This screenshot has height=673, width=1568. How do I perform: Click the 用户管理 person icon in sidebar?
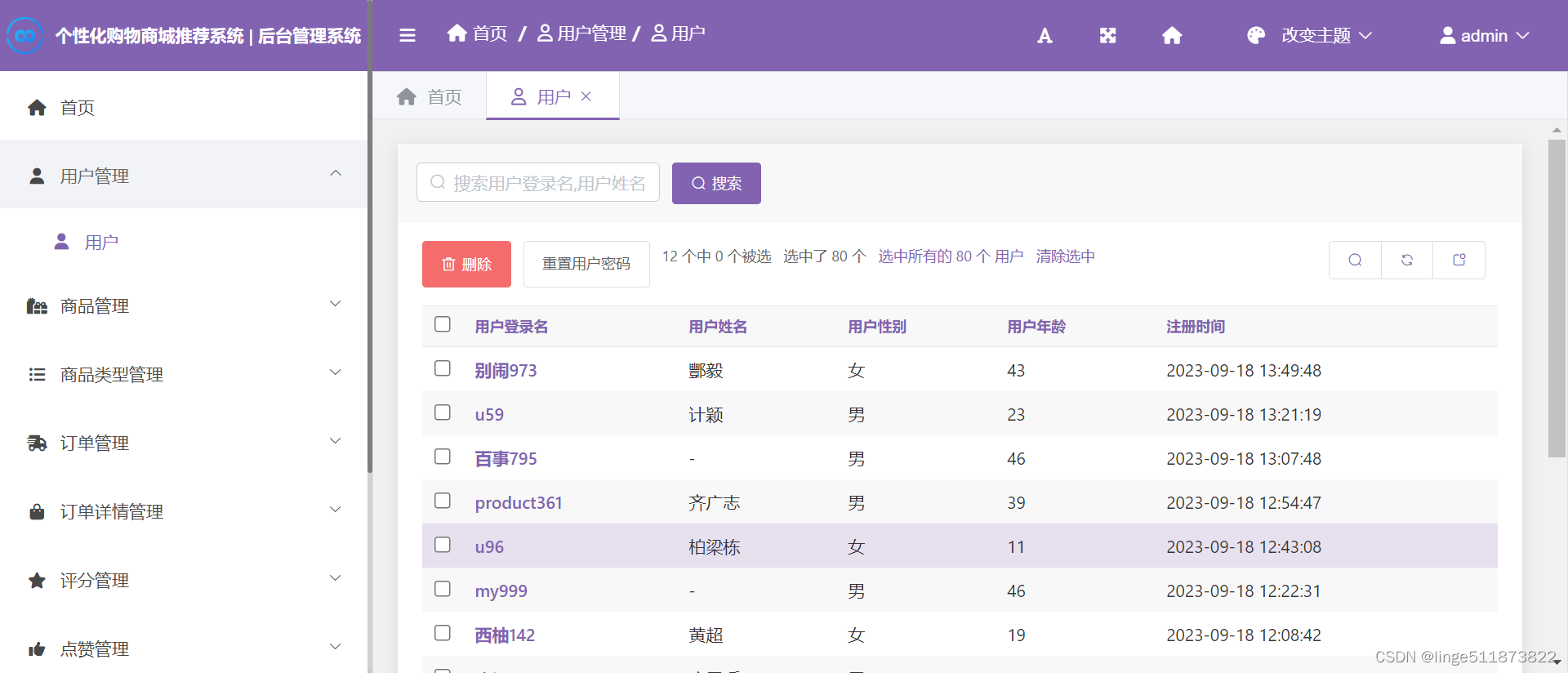point(37,176)
